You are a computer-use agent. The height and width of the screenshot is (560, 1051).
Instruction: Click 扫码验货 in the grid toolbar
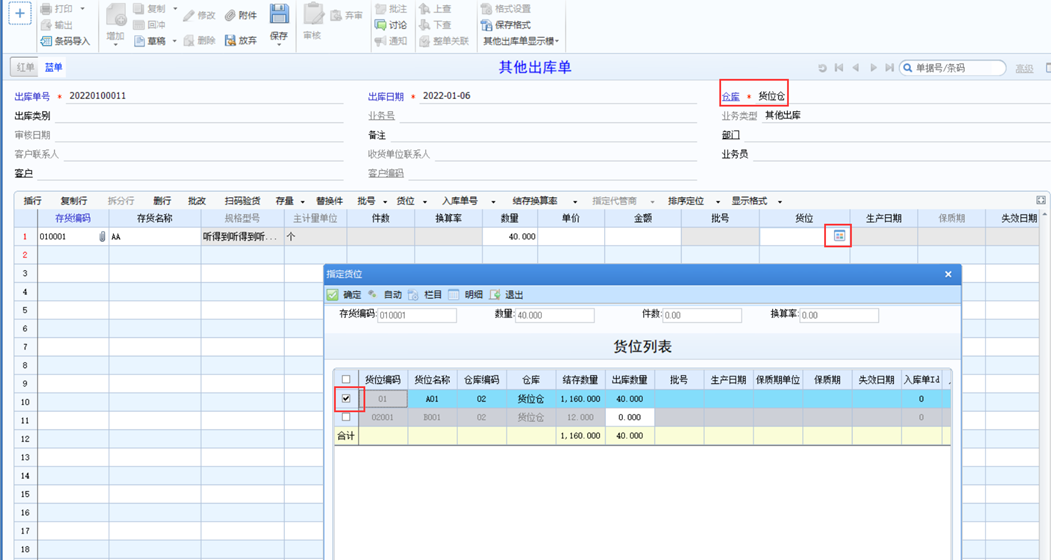click(243, 201)
